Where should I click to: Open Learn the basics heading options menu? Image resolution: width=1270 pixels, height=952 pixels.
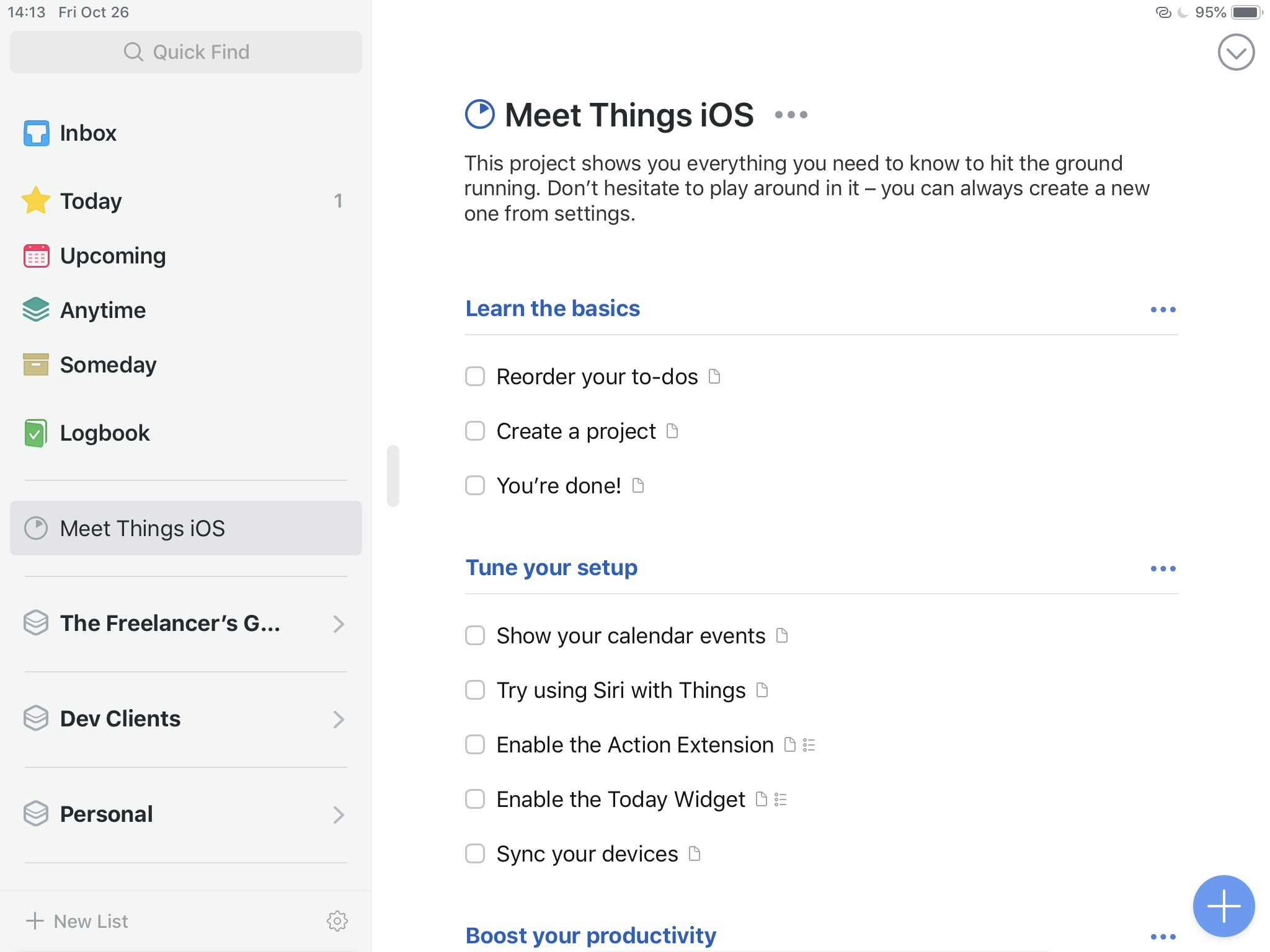click(x=1163, y=309)
